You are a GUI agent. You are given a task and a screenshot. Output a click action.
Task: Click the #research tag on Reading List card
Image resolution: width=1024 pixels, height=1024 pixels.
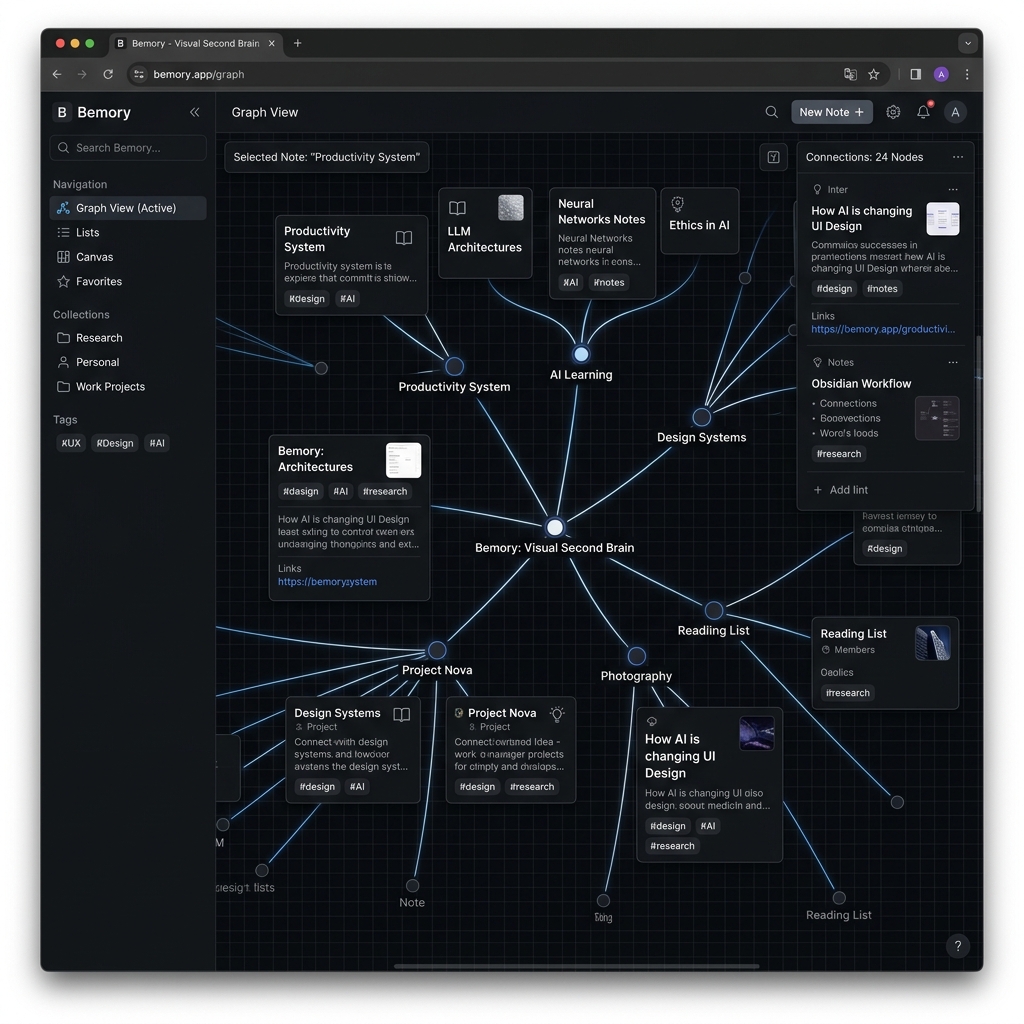click(848, 693)
